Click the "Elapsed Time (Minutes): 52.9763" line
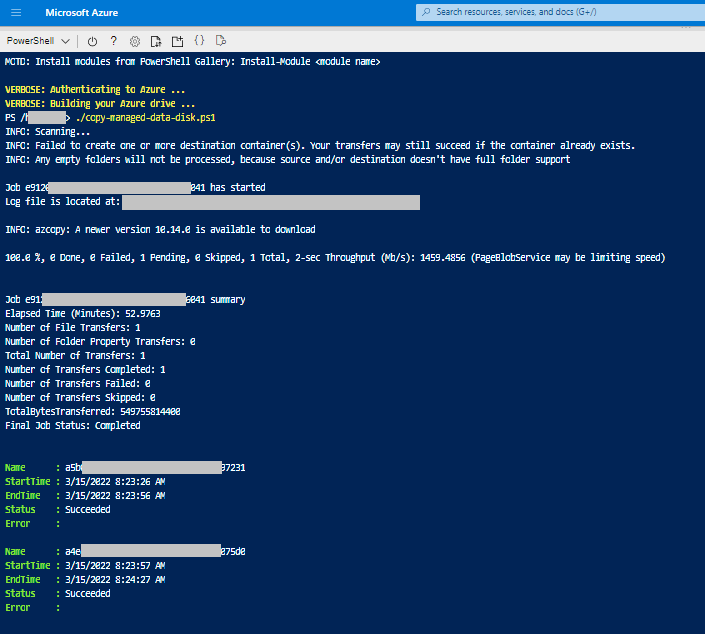 click(x=83, y=313)
